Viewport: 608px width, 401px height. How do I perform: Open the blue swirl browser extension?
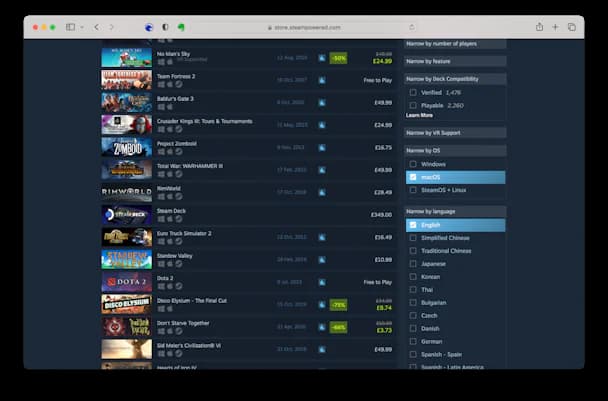click(x=149, y=27)
